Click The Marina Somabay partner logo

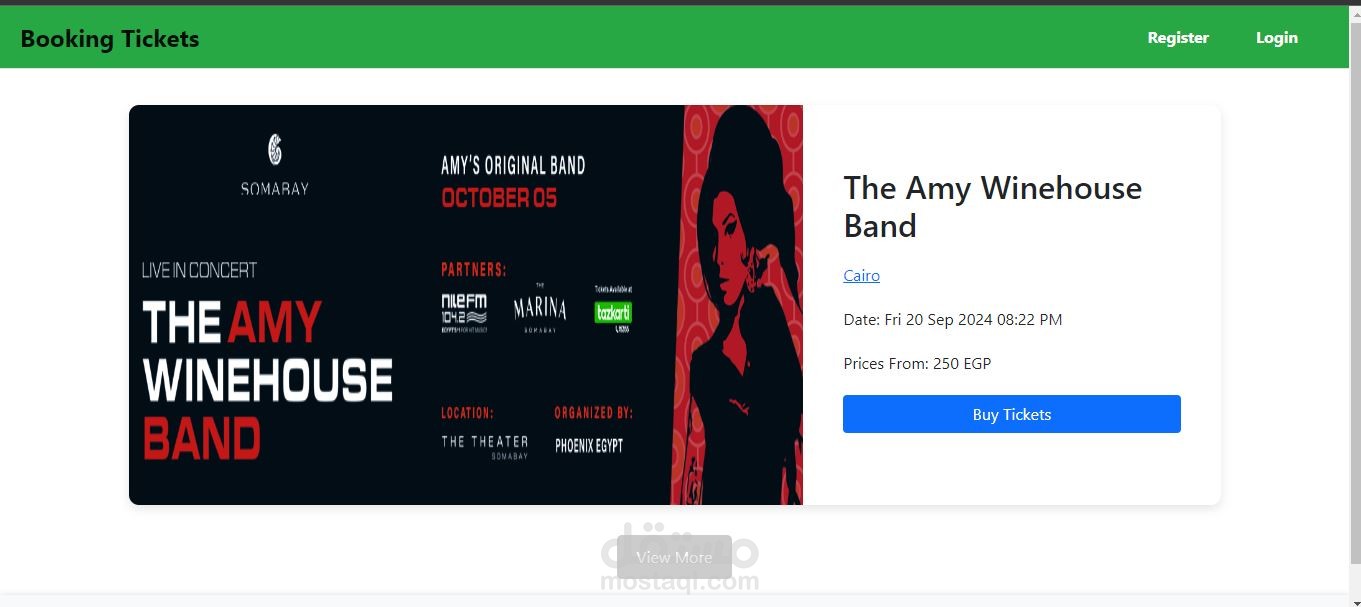540,308
